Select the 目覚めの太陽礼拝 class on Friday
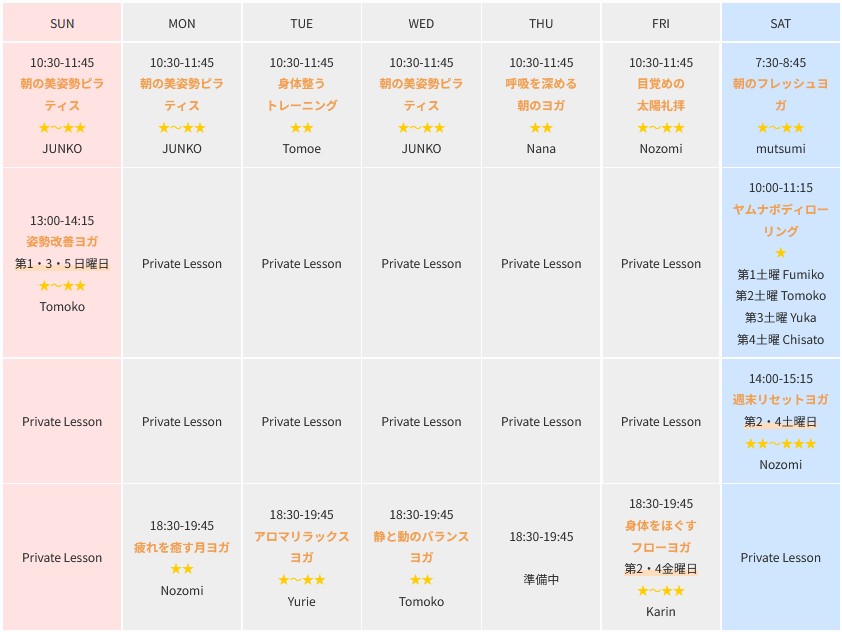 click(661, 95)
